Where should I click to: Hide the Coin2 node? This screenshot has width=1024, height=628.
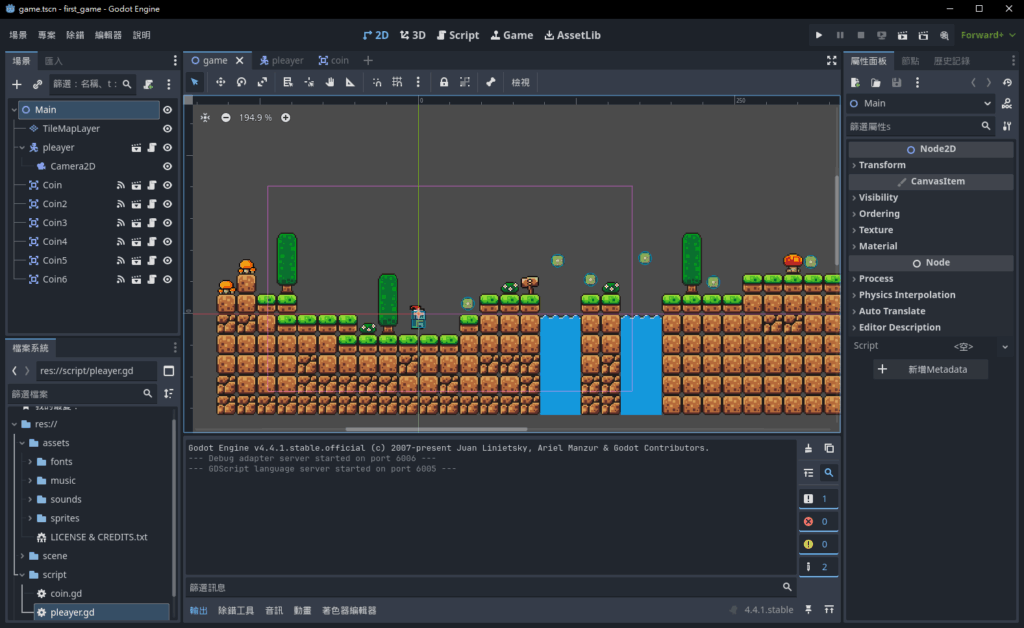point(168,204)
